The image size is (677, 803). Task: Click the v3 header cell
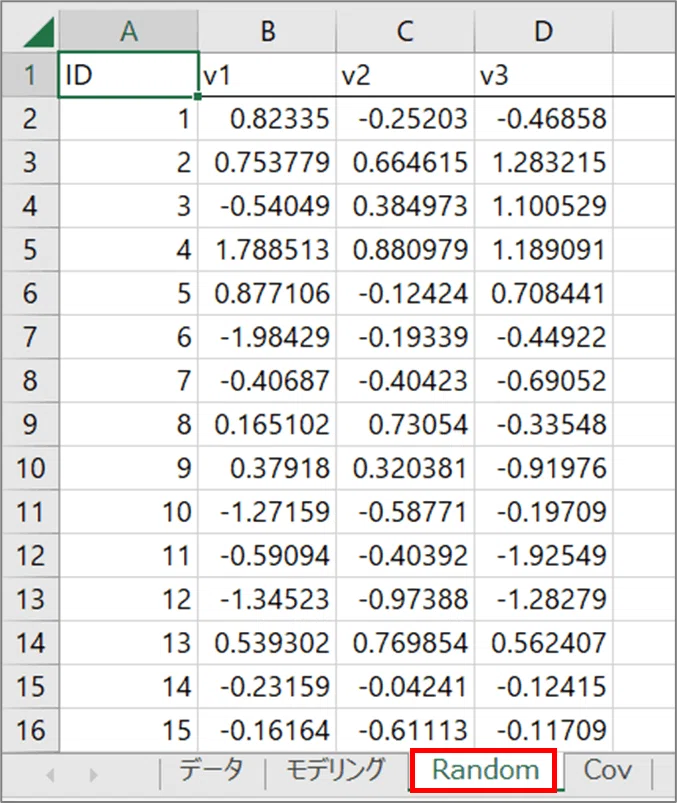tap(544, 75)
